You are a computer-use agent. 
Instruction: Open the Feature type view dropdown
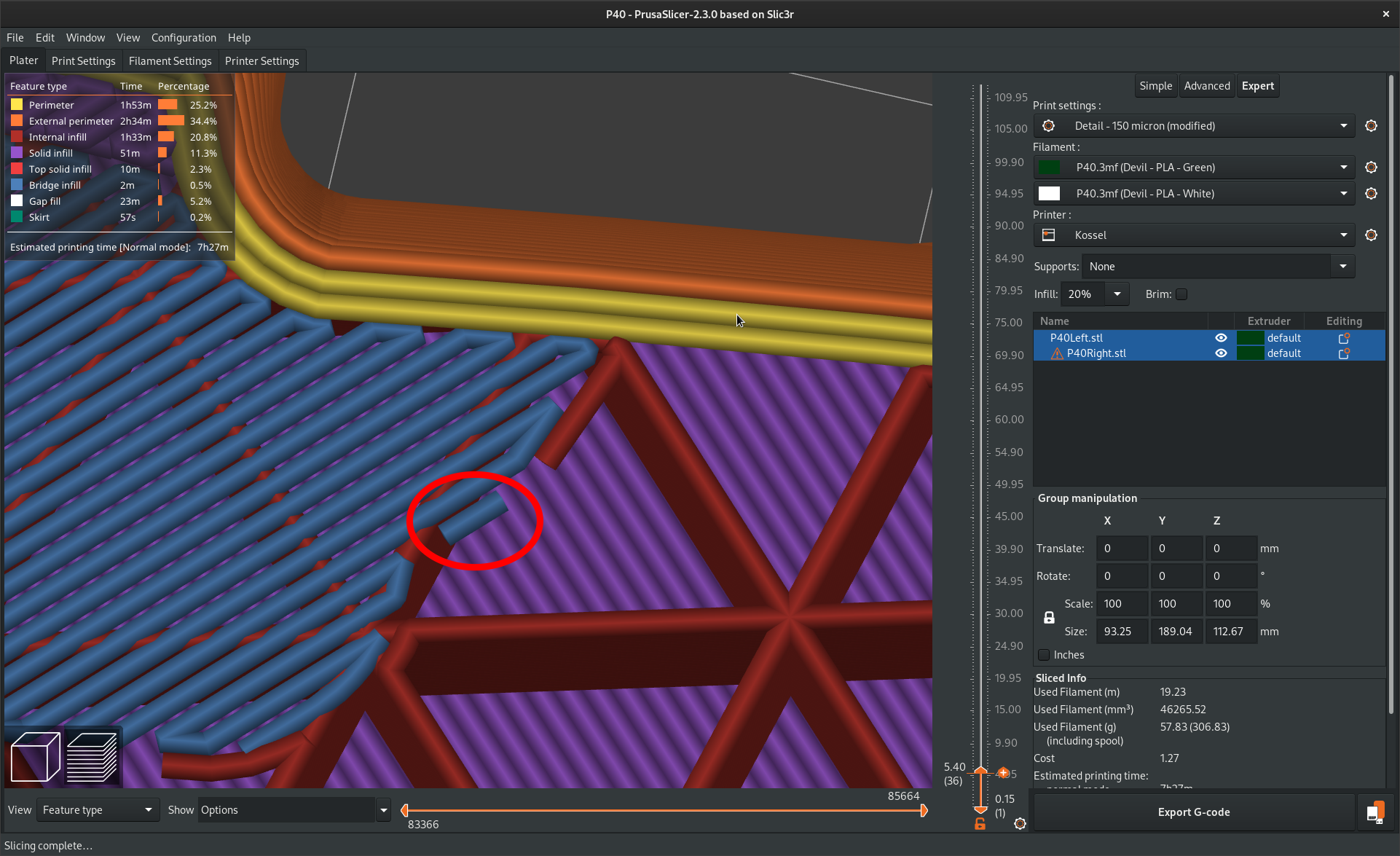(x=98, y=810)
